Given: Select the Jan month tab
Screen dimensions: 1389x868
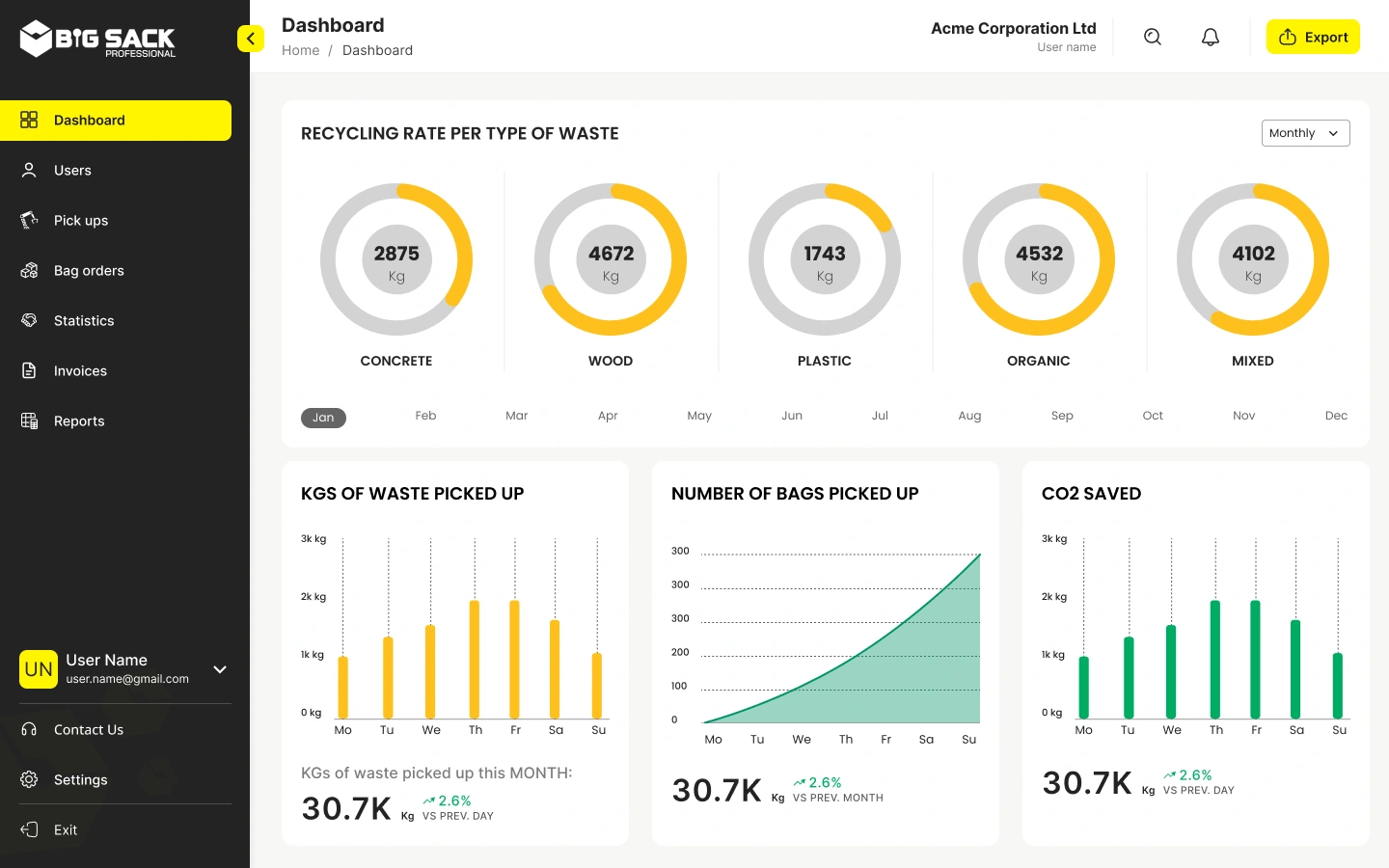Looking at the screenshot, I should (323, 418).
